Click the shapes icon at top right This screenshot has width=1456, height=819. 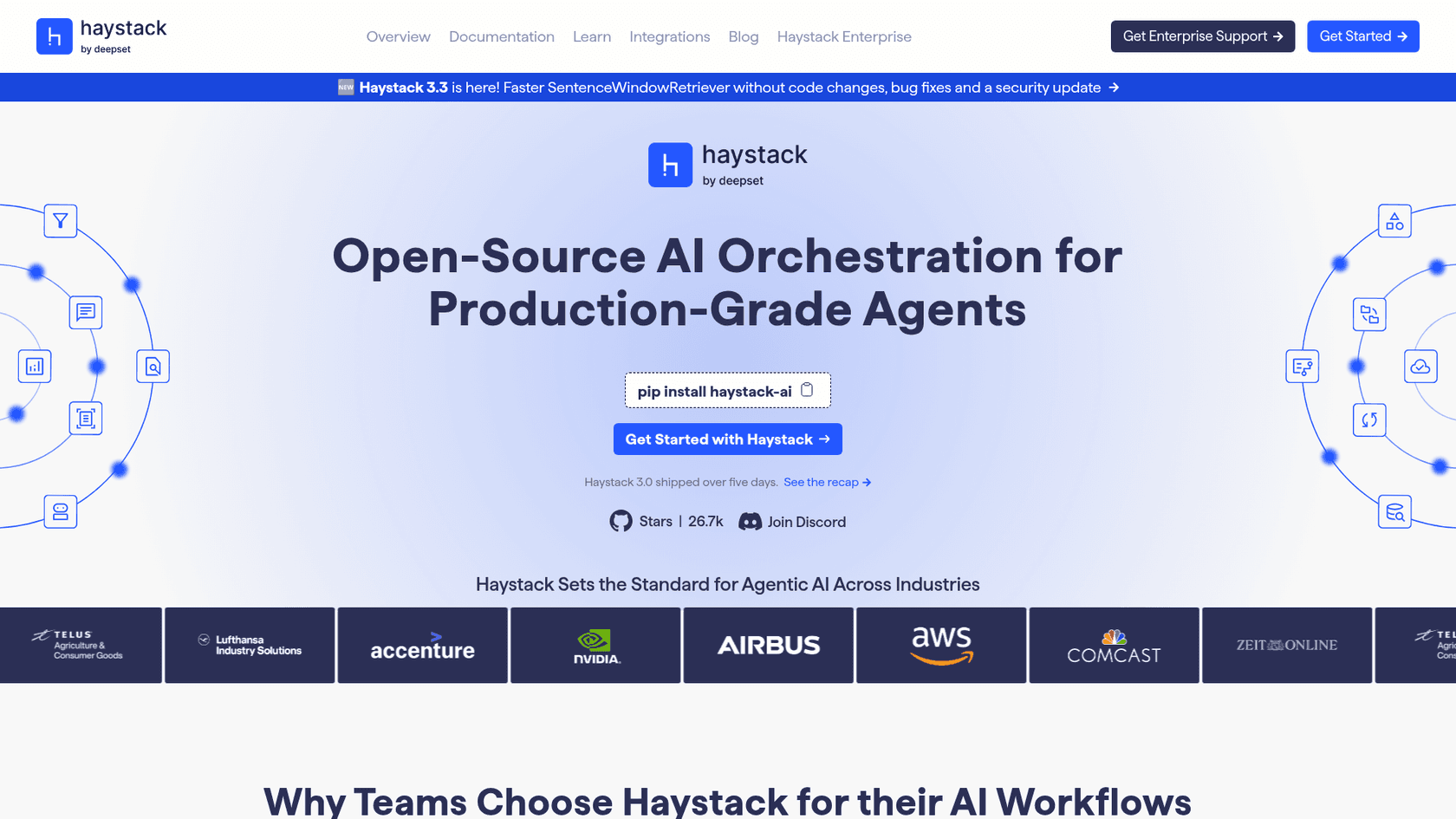pyautogui.click(x=1394, y=221)
